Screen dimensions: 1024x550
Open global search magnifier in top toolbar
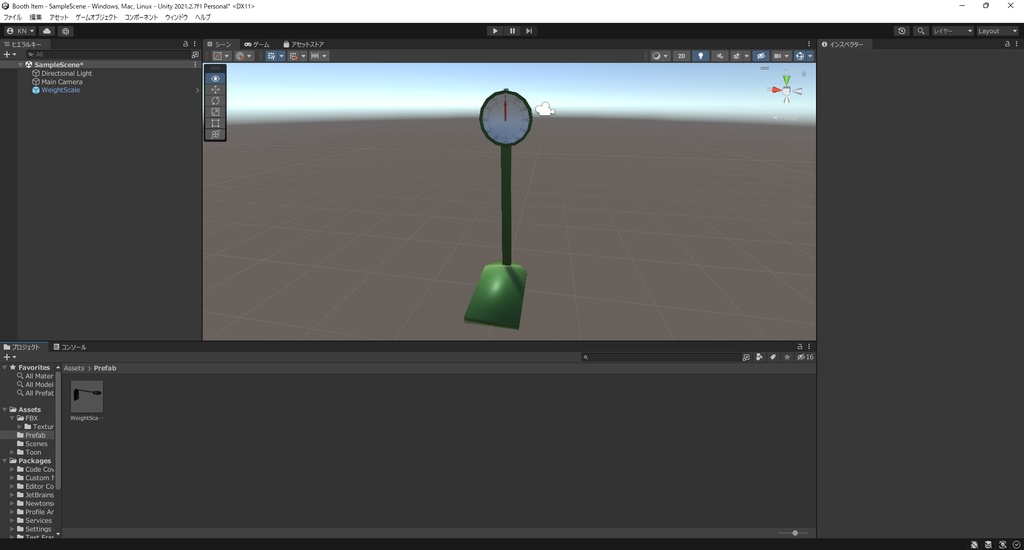tap(921, 31)
